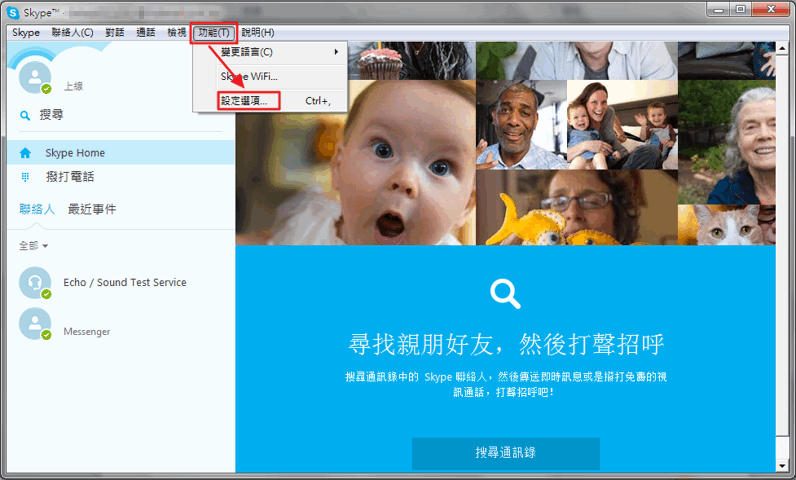
Task: Click your profile avatar icon
Action: pyautogui.click(x=35, y=78)
